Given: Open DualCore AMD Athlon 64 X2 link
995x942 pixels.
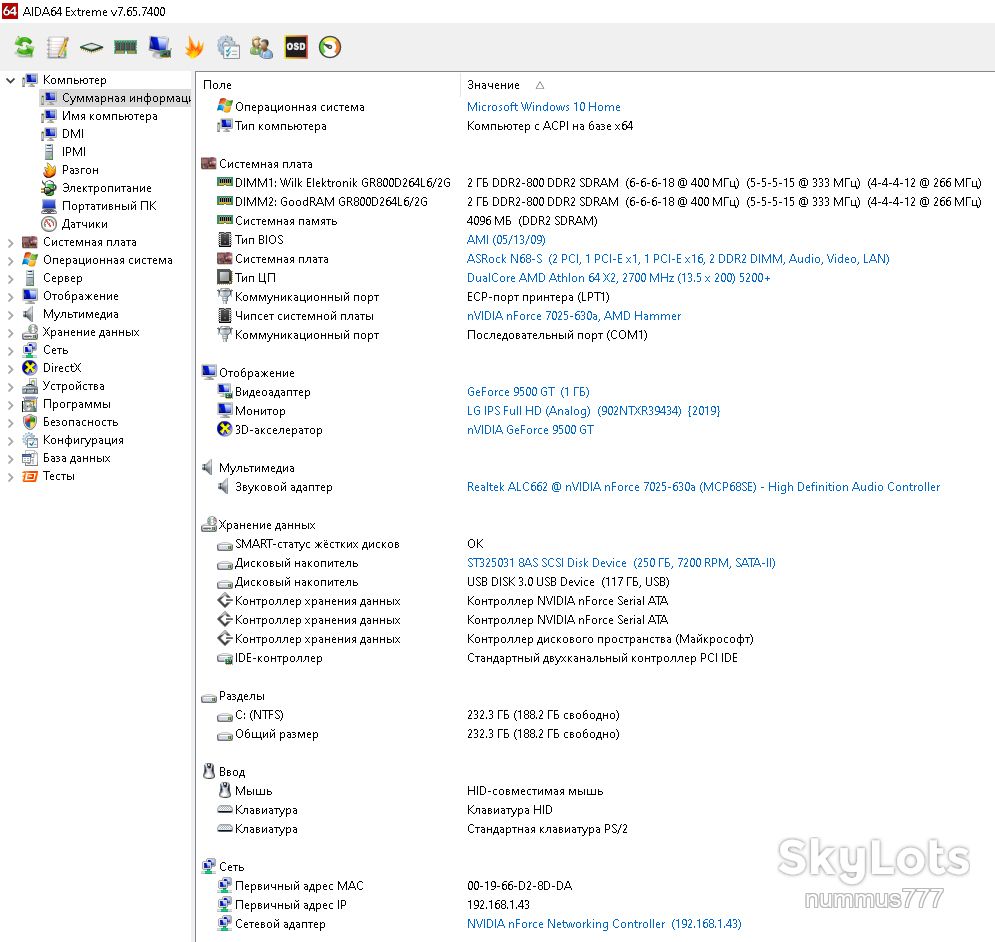Looking at the screenshot, I should point(619,278).
